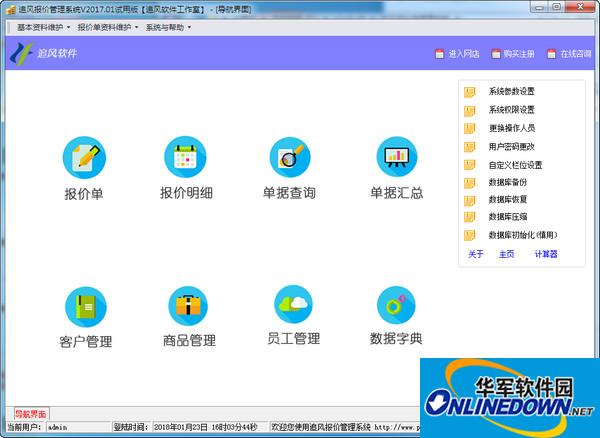Click the icon beside 在线咨询
Screen dimensions: 600x438
pos(551,54)
